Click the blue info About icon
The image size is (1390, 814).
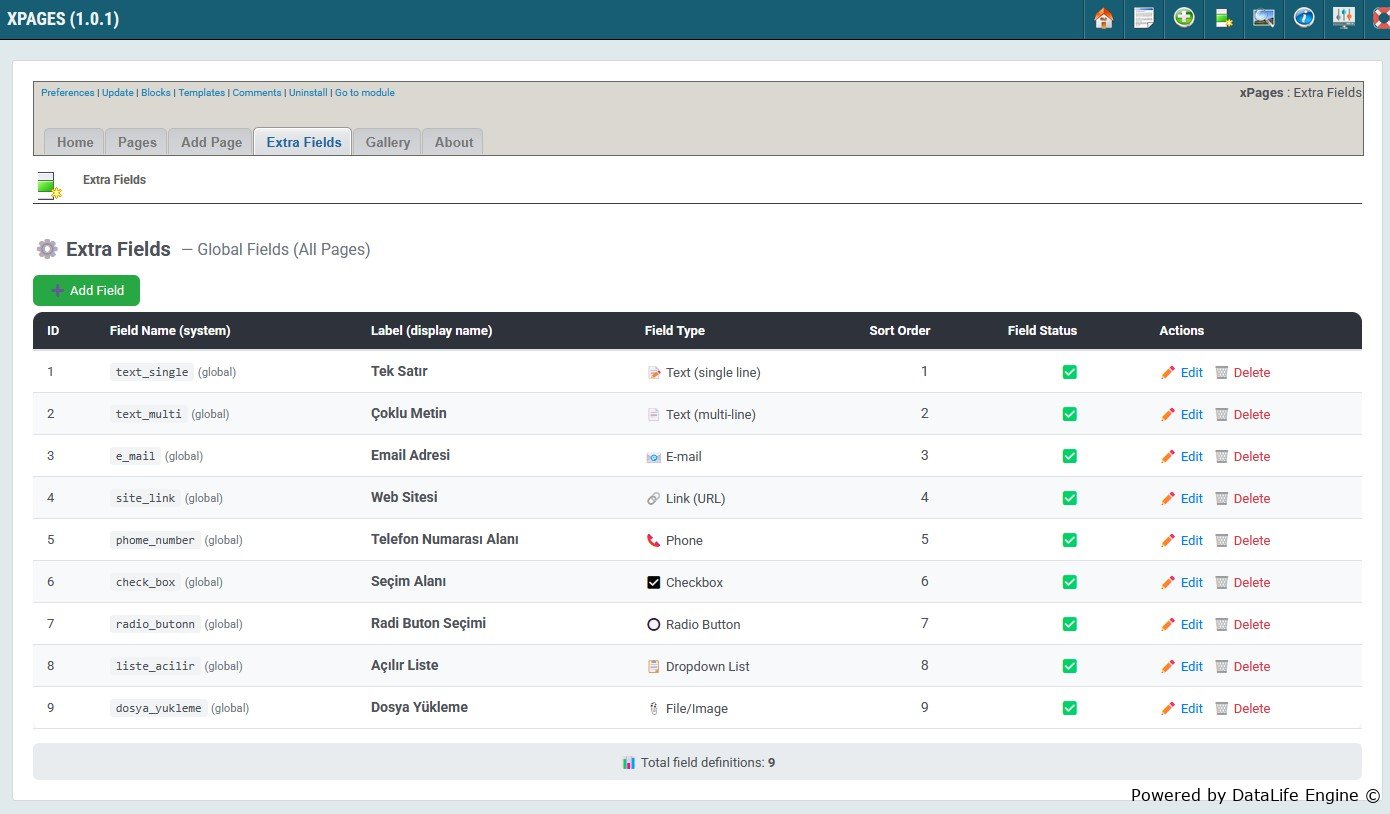tap(1304, 18)
